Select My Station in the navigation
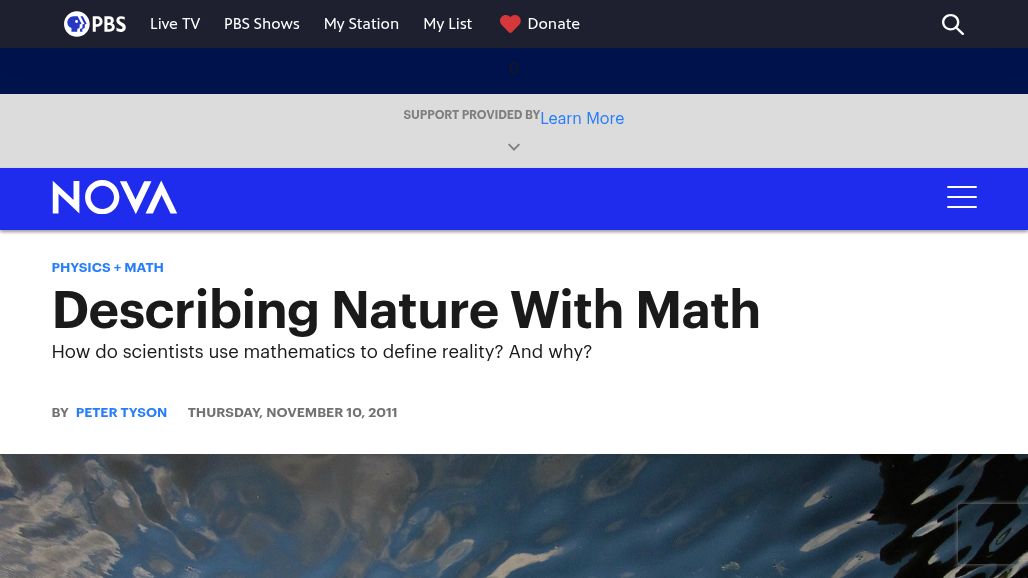Image resolution: width=1028 pixels, height=578 pixels. [x=361, y=24]
